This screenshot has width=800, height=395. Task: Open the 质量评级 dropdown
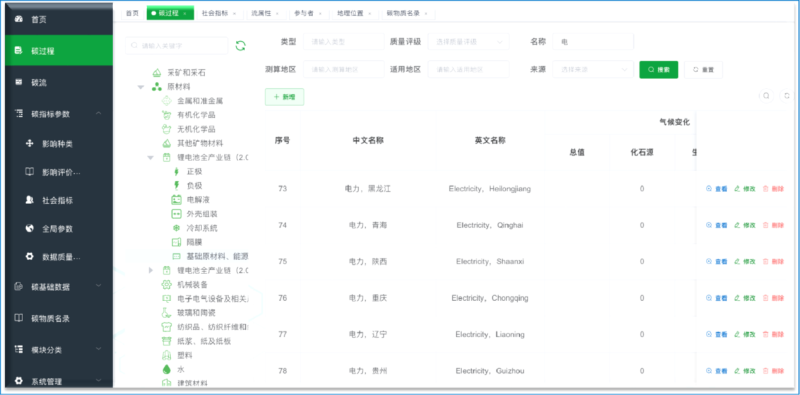click(469, 42)
